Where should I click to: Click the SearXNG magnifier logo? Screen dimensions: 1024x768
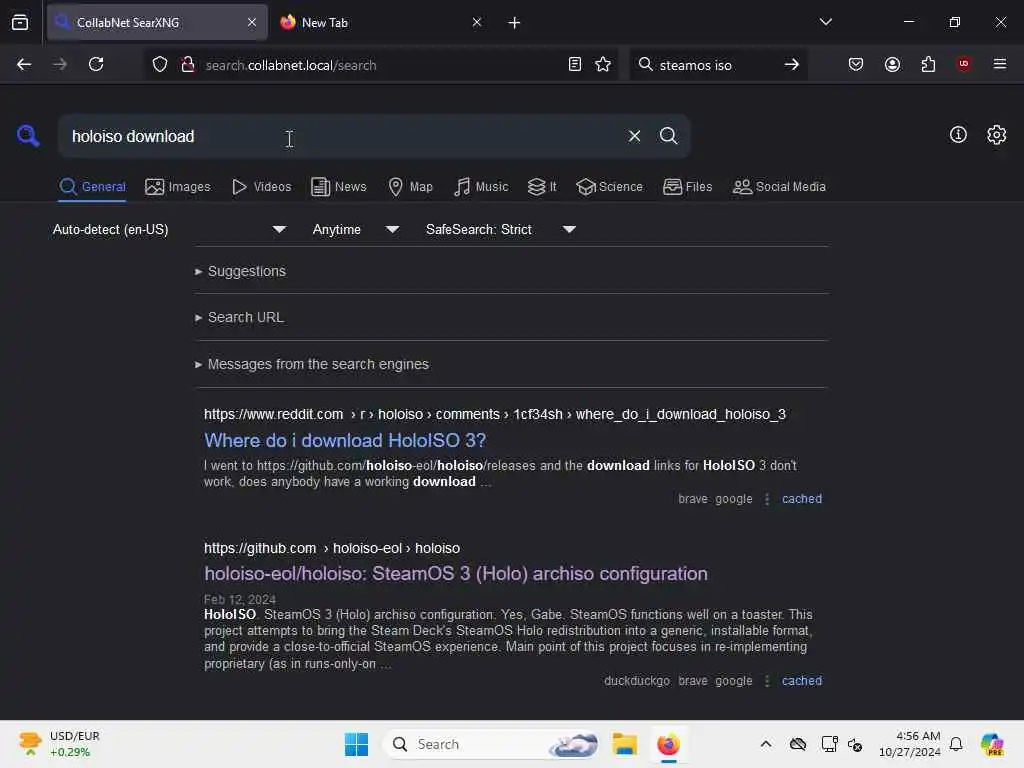coord(28,136)
